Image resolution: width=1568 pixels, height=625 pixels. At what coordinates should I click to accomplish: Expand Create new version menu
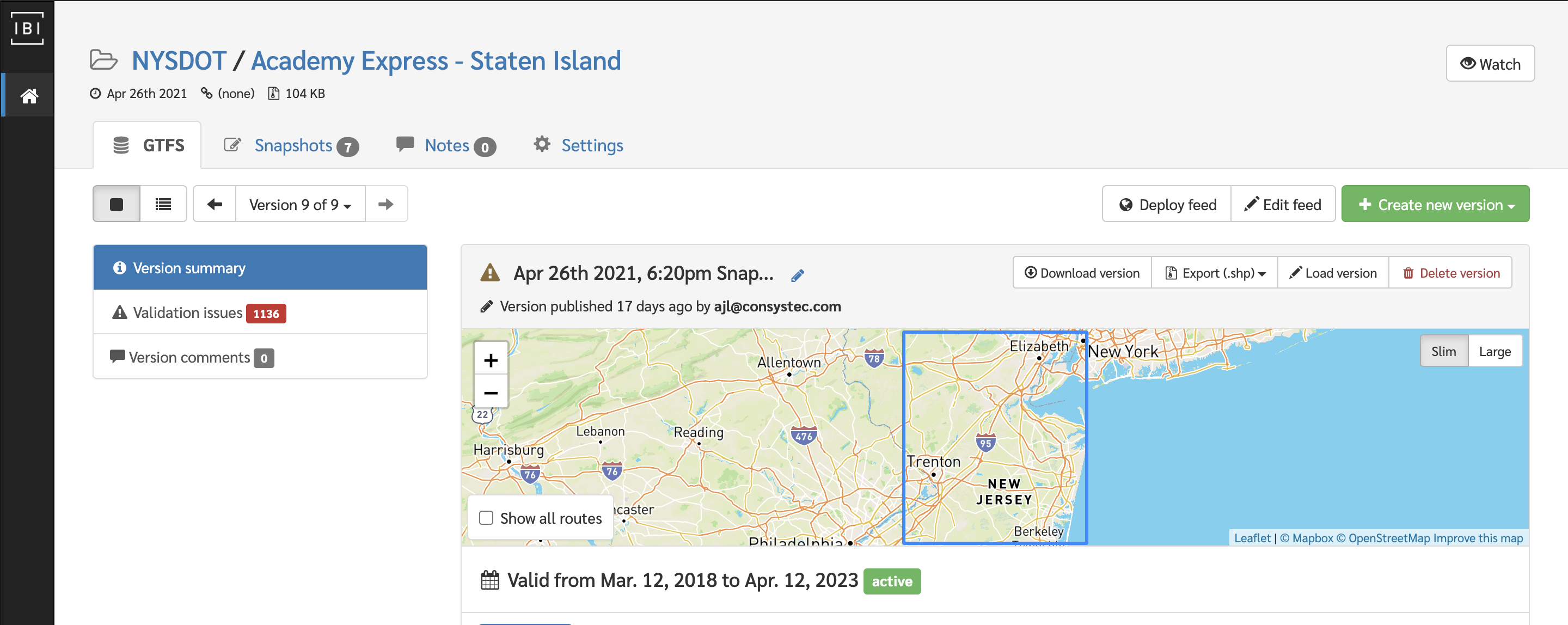click(1435, 205)
